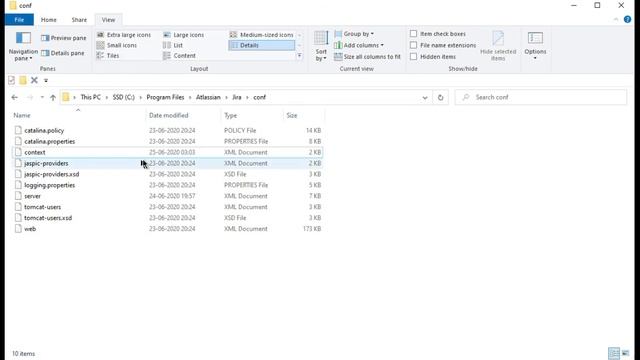Image resolution: width=640 pixels, height=360 pixels.
Task: Switch to Medium-sized icons layout
Action: tap(262, 35)
